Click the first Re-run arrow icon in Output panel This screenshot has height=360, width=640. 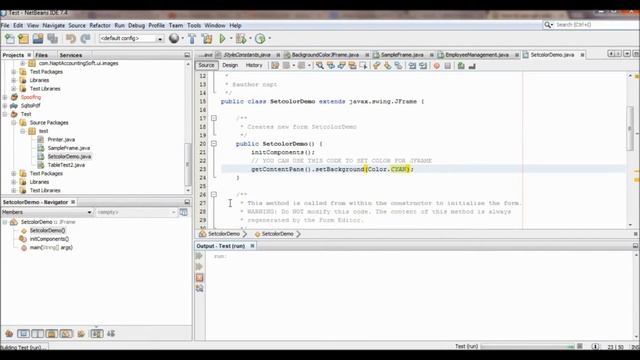pyautogui.click(x=199, y=256)
